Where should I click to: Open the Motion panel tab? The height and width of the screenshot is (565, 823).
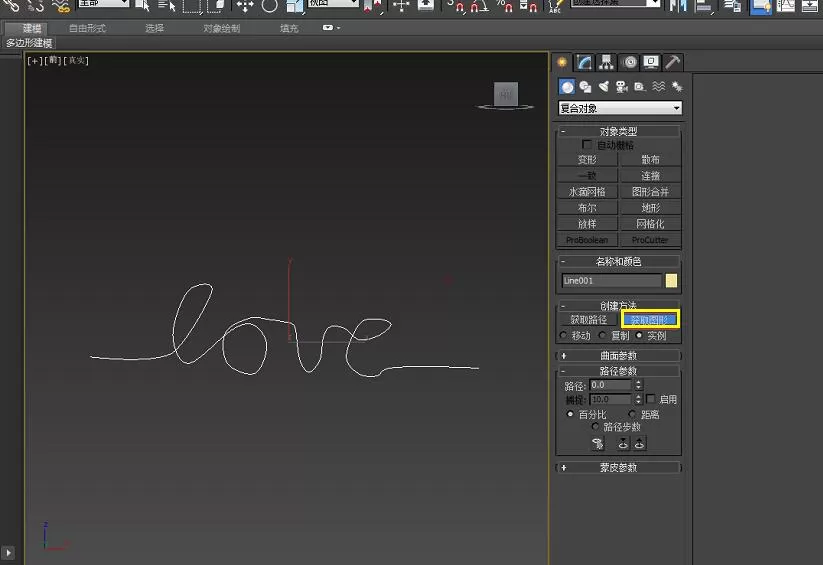coord(629,62)
